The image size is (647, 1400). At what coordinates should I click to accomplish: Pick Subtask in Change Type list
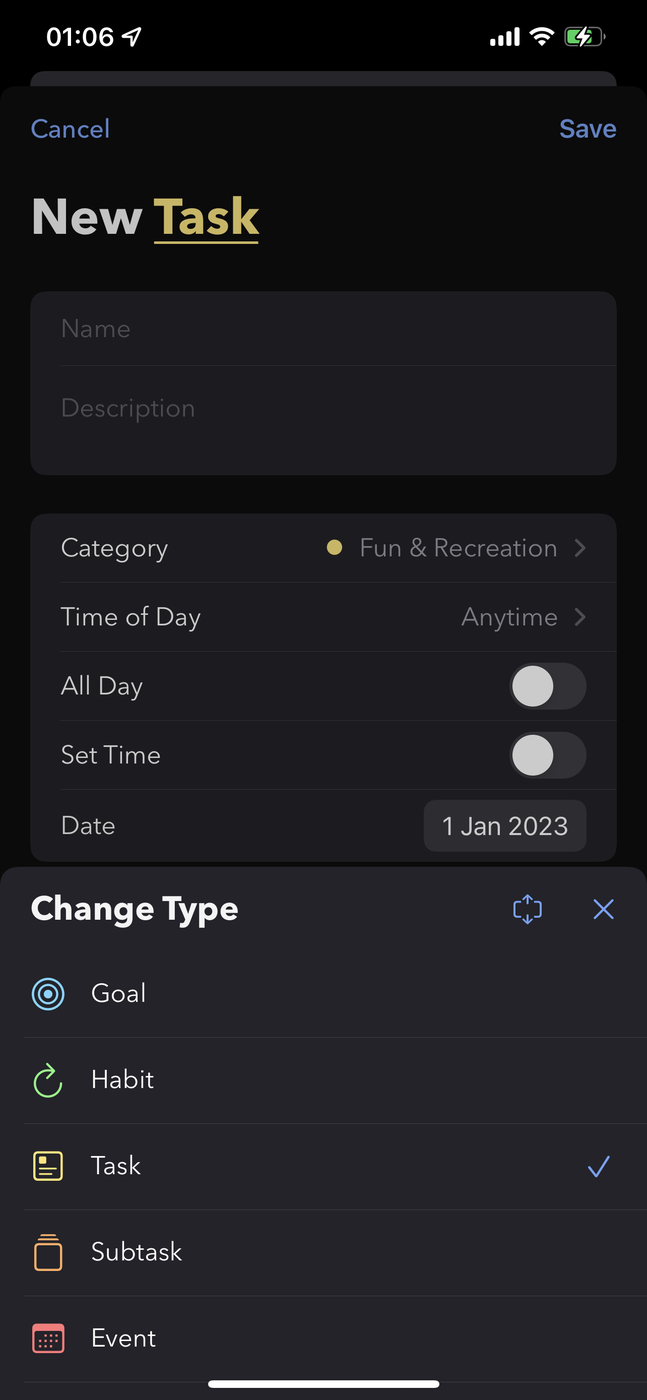tap(137, 1252)
